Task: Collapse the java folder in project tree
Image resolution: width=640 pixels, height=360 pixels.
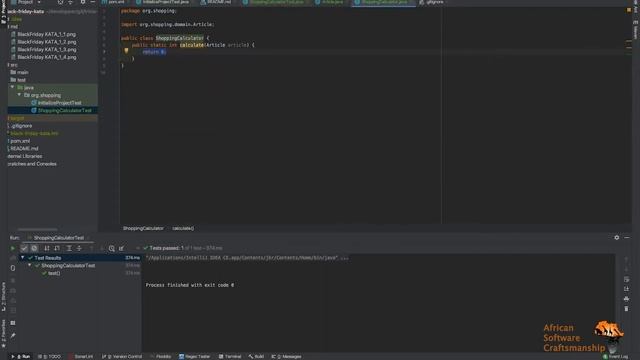Action: pyautogui.click(x=12, y=87)
